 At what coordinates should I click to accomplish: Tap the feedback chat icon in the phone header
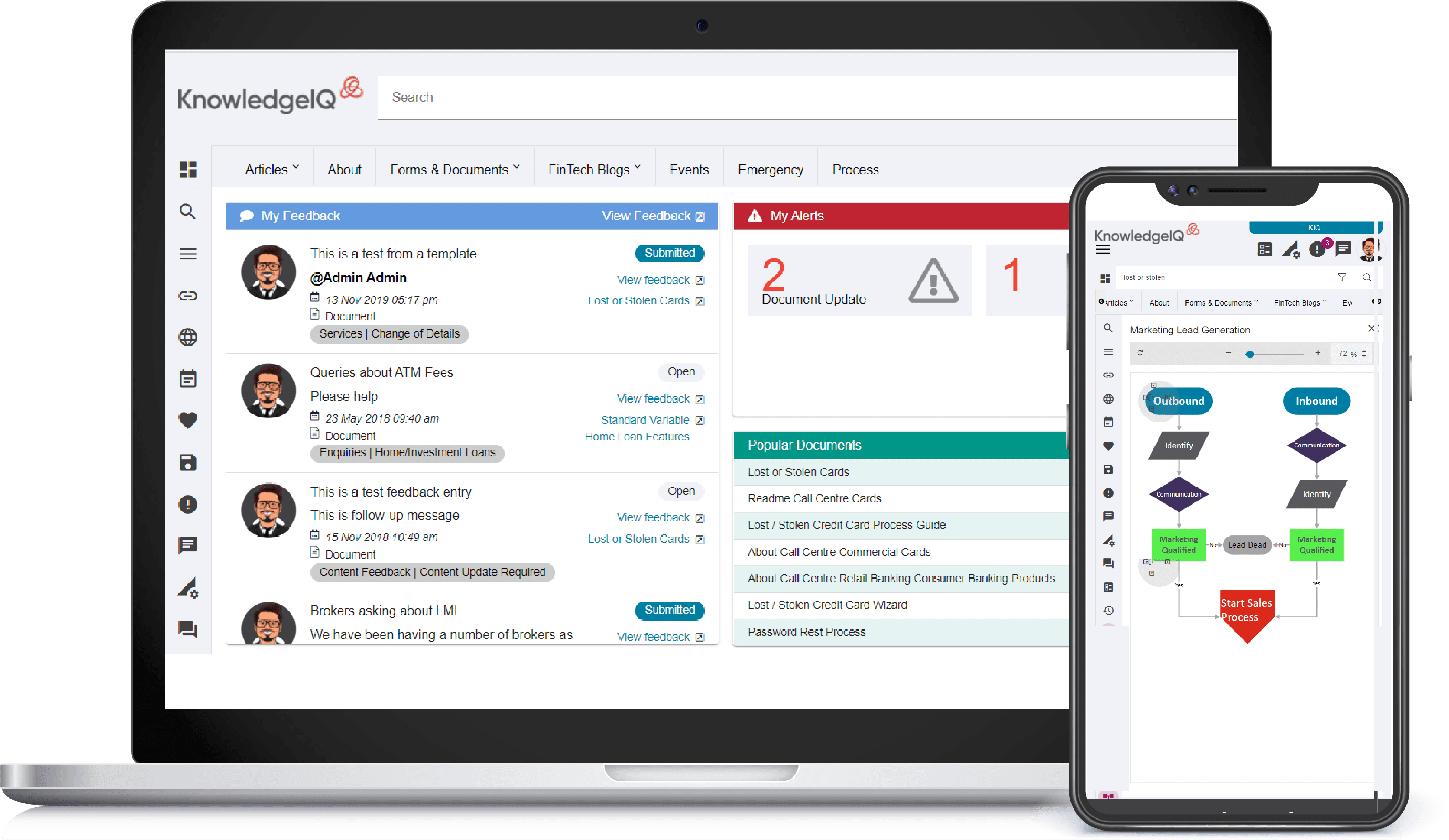pyautogui.click(x=1343, y=249)
